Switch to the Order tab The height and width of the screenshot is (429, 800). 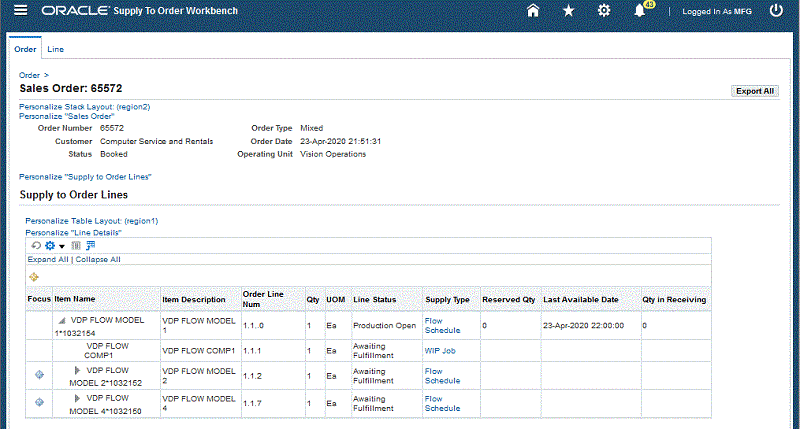[x=26, y=49]
